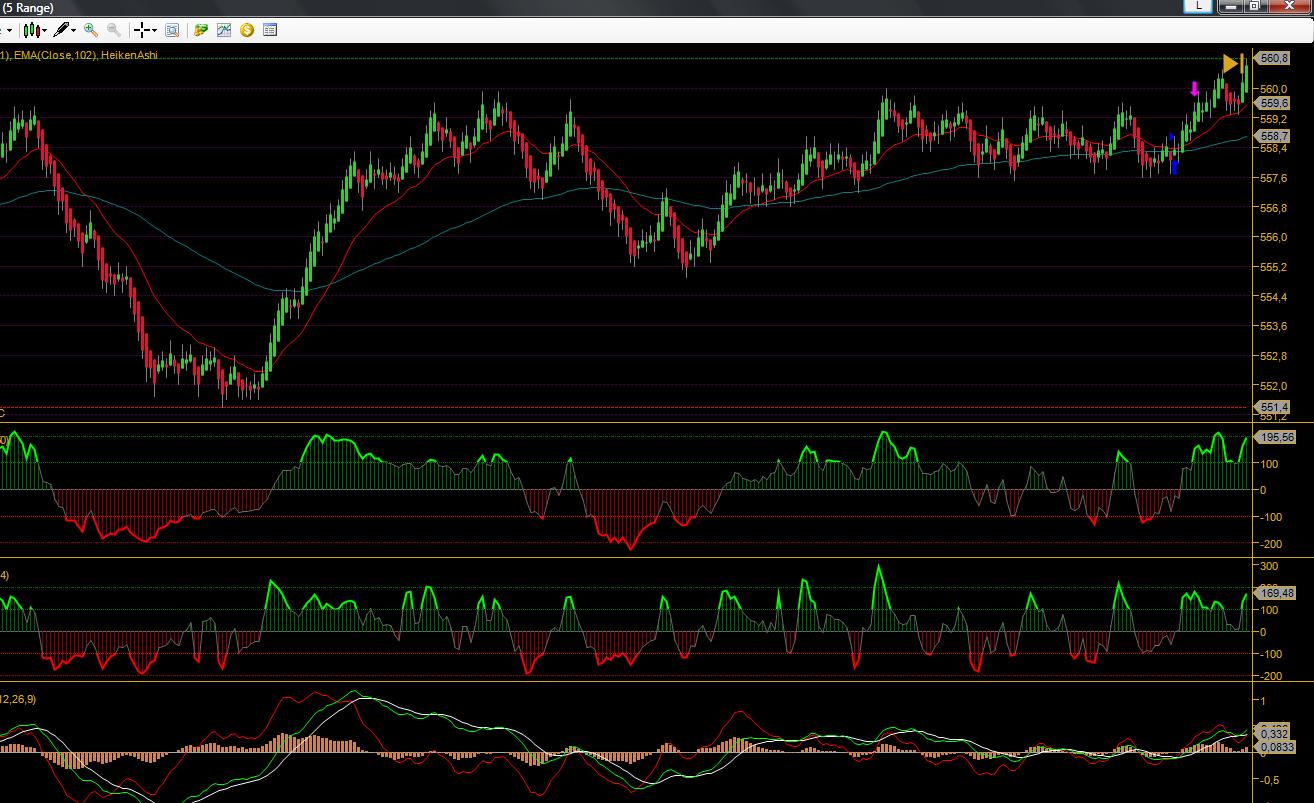1314x803 pixels.
Task: Open the Indicators dialog icon
Action: pos(224,30)
